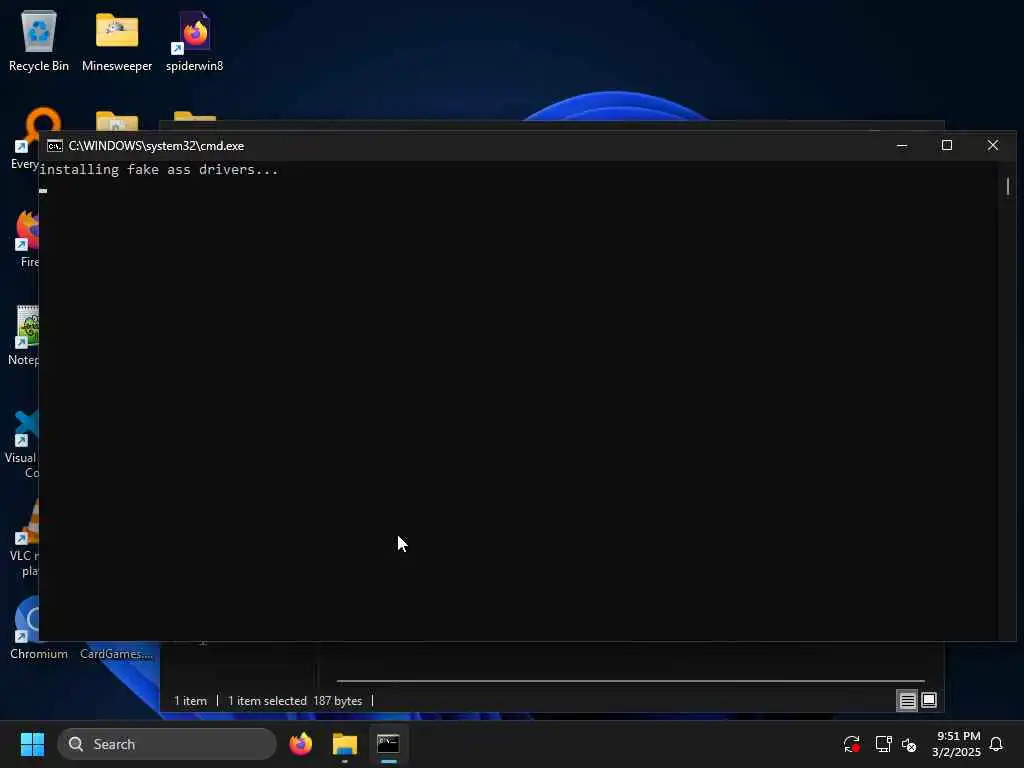Open File Explorer from the taskbar
This screenshot has height=768, width=1024.
click(345, 744)
